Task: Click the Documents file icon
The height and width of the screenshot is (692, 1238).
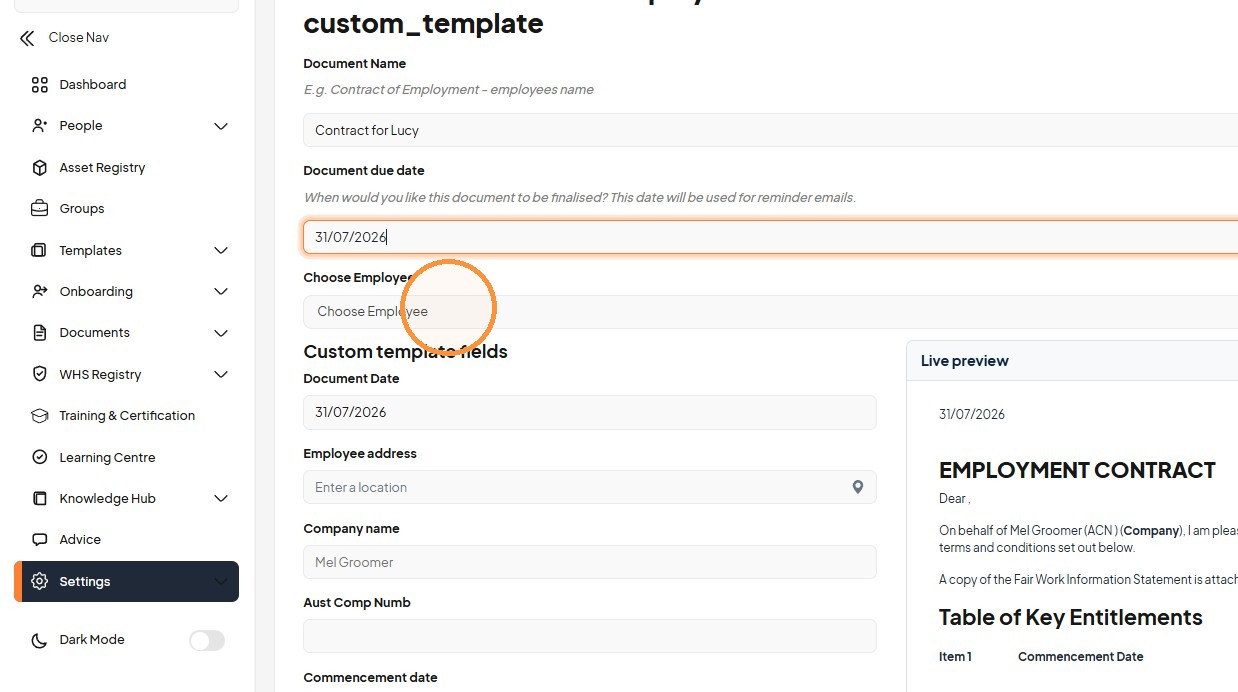Action: 40,333
